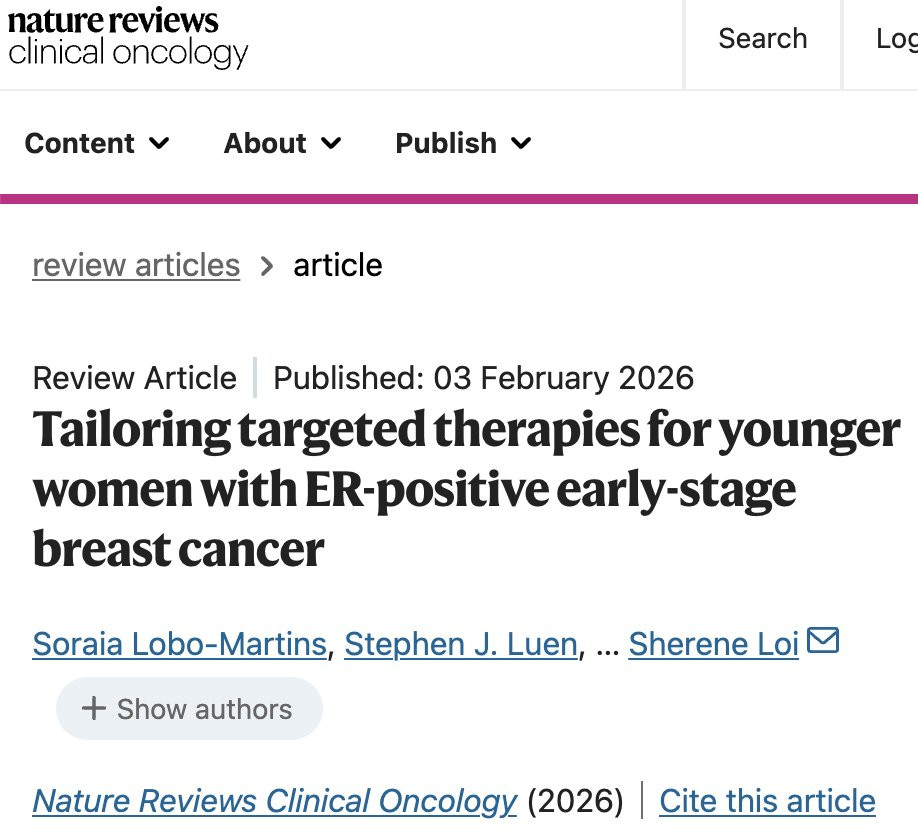Image resolution: width=918 pixels, height=834 pixels.
Task: Click Cite this article
Action: pyautogui.click(x=767, y=801)
